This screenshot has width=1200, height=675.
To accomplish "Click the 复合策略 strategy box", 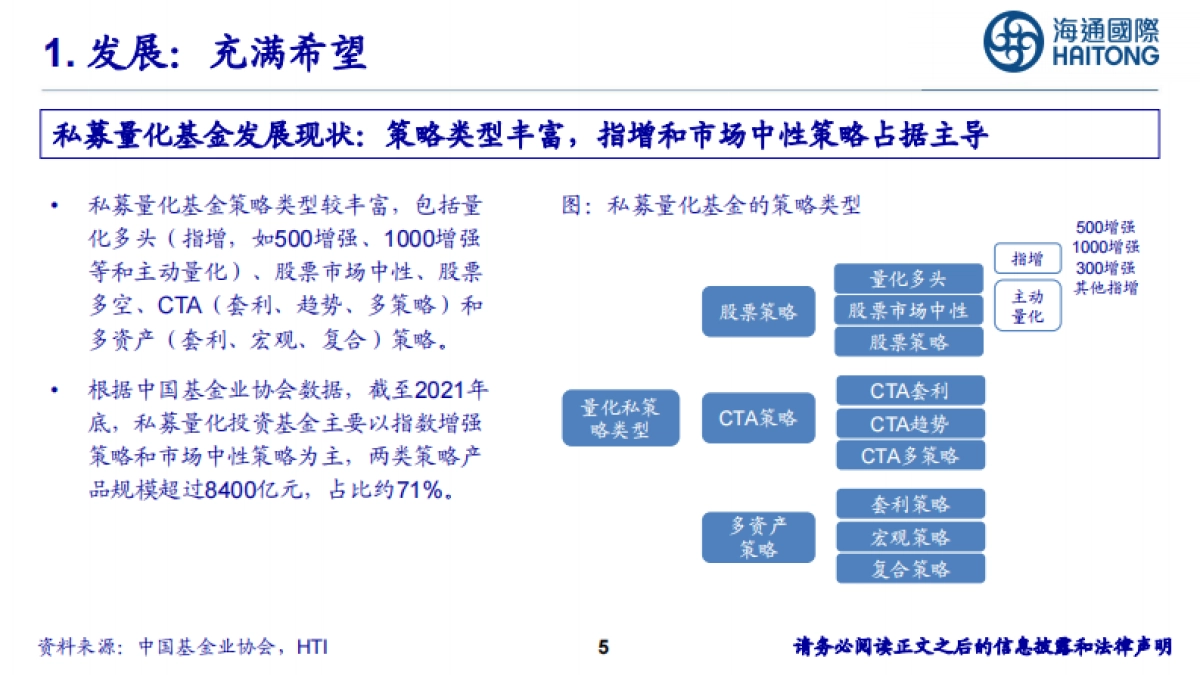I will click(909, 570).
